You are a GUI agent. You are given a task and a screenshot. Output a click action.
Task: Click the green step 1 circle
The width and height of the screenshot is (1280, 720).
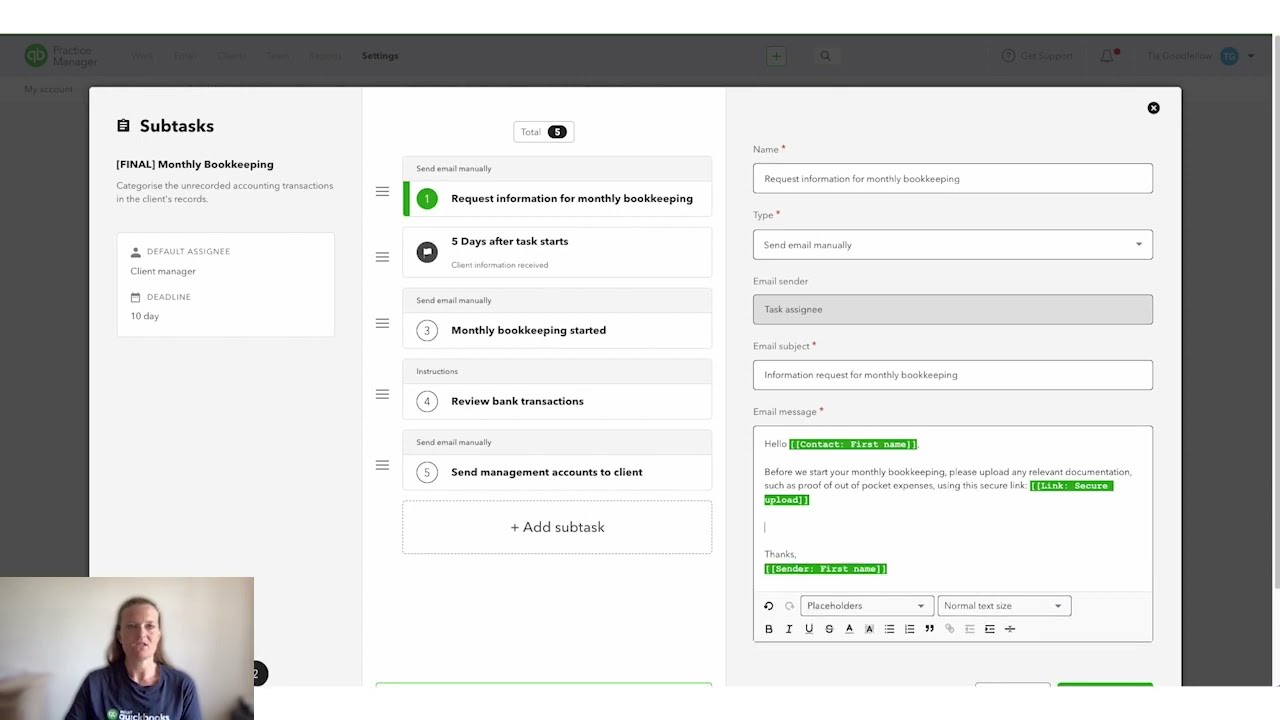click(x=427, y=199)
